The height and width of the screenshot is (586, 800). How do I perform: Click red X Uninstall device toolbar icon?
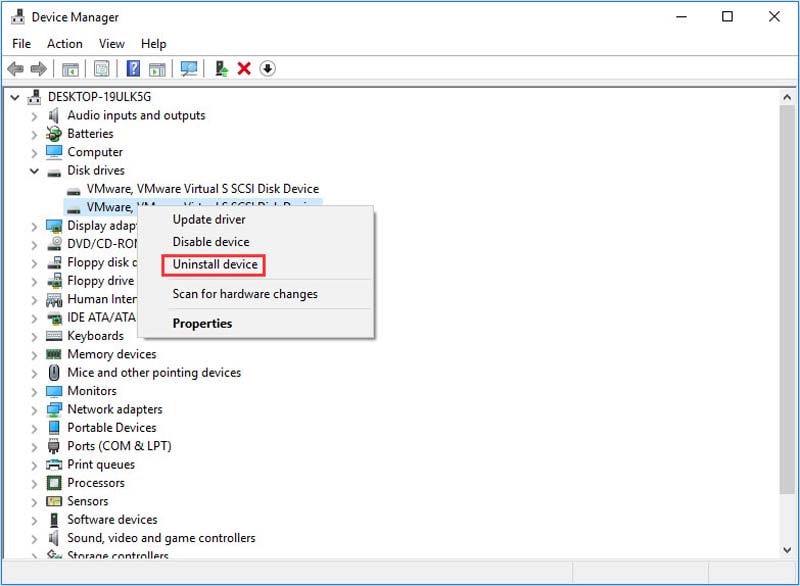coord(244,68)
